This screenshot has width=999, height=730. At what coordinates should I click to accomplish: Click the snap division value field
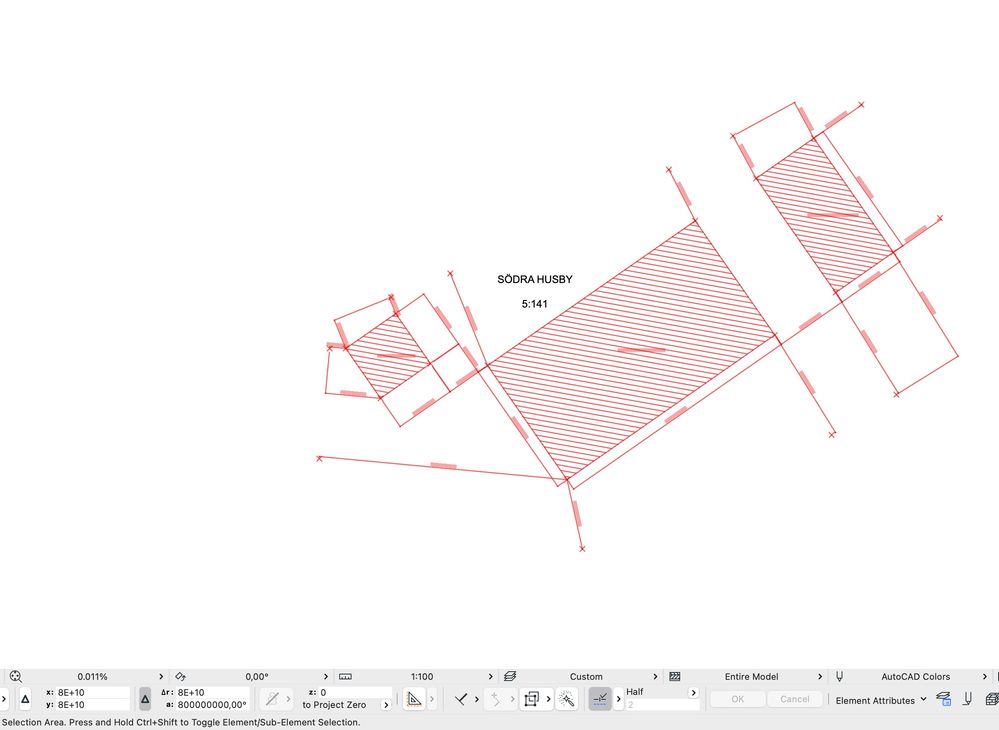pyautogui.click(x=662, y=705)
